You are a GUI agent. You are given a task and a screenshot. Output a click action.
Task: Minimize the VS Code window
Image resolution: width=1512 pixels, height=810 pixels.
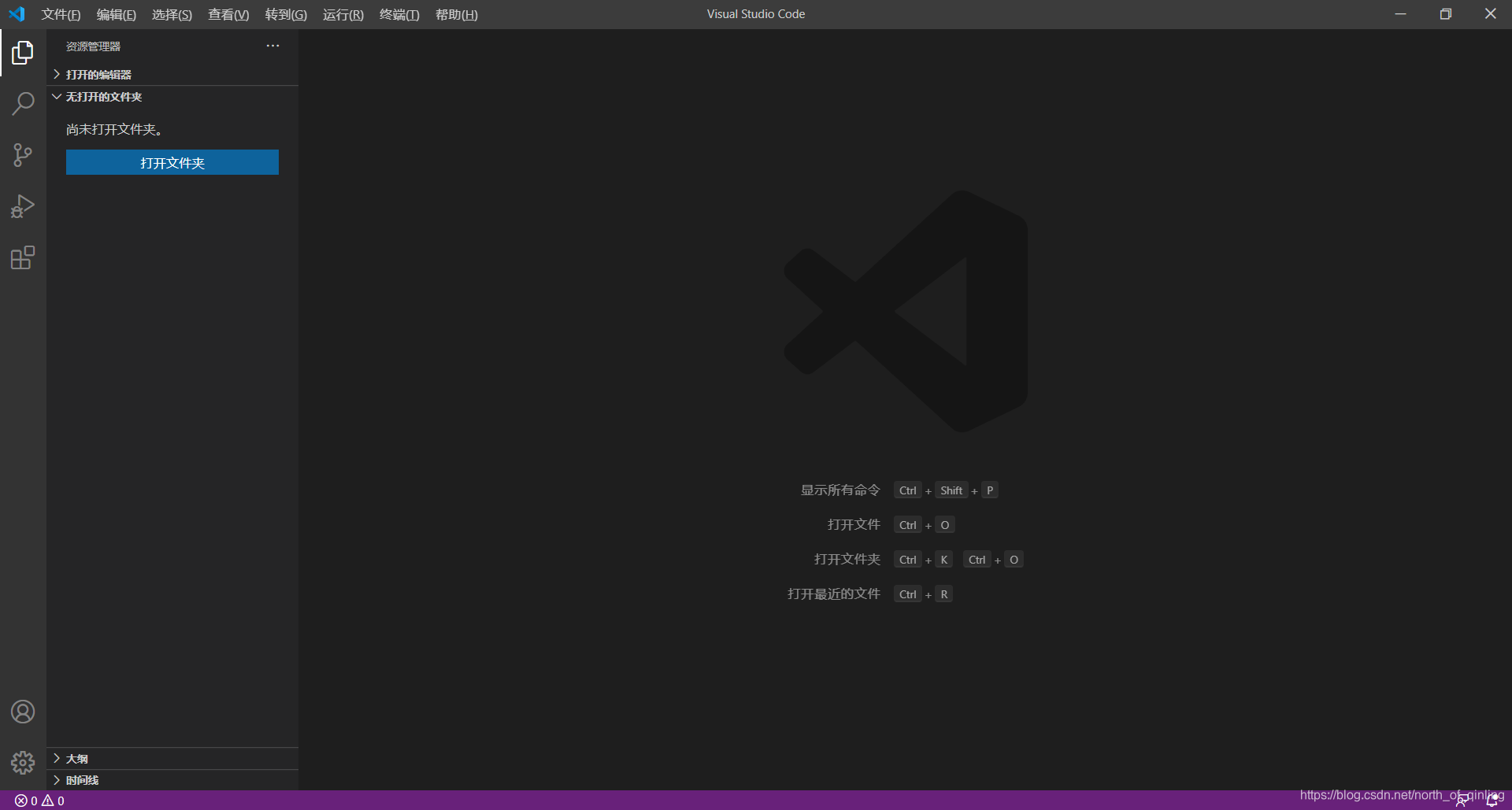pos(1400,14)
